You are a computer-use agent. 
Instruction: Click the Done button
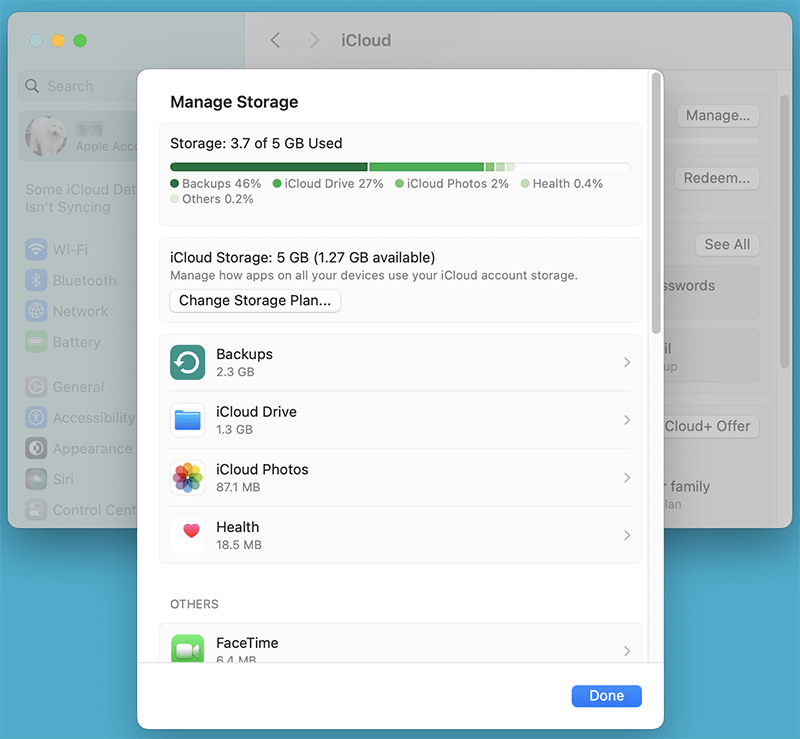pos(606,695)
